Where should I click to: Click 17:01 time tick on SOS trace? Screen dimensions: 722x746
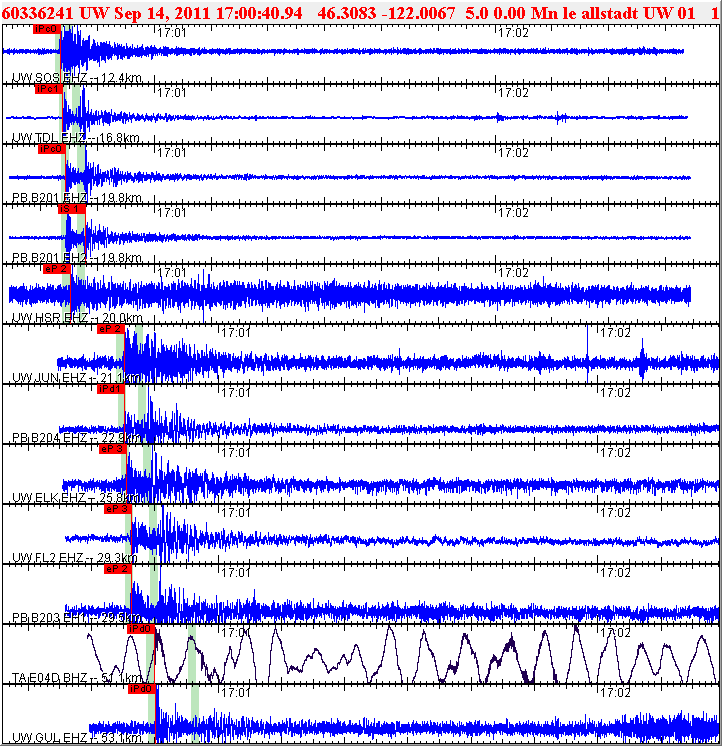coord(172,32)
